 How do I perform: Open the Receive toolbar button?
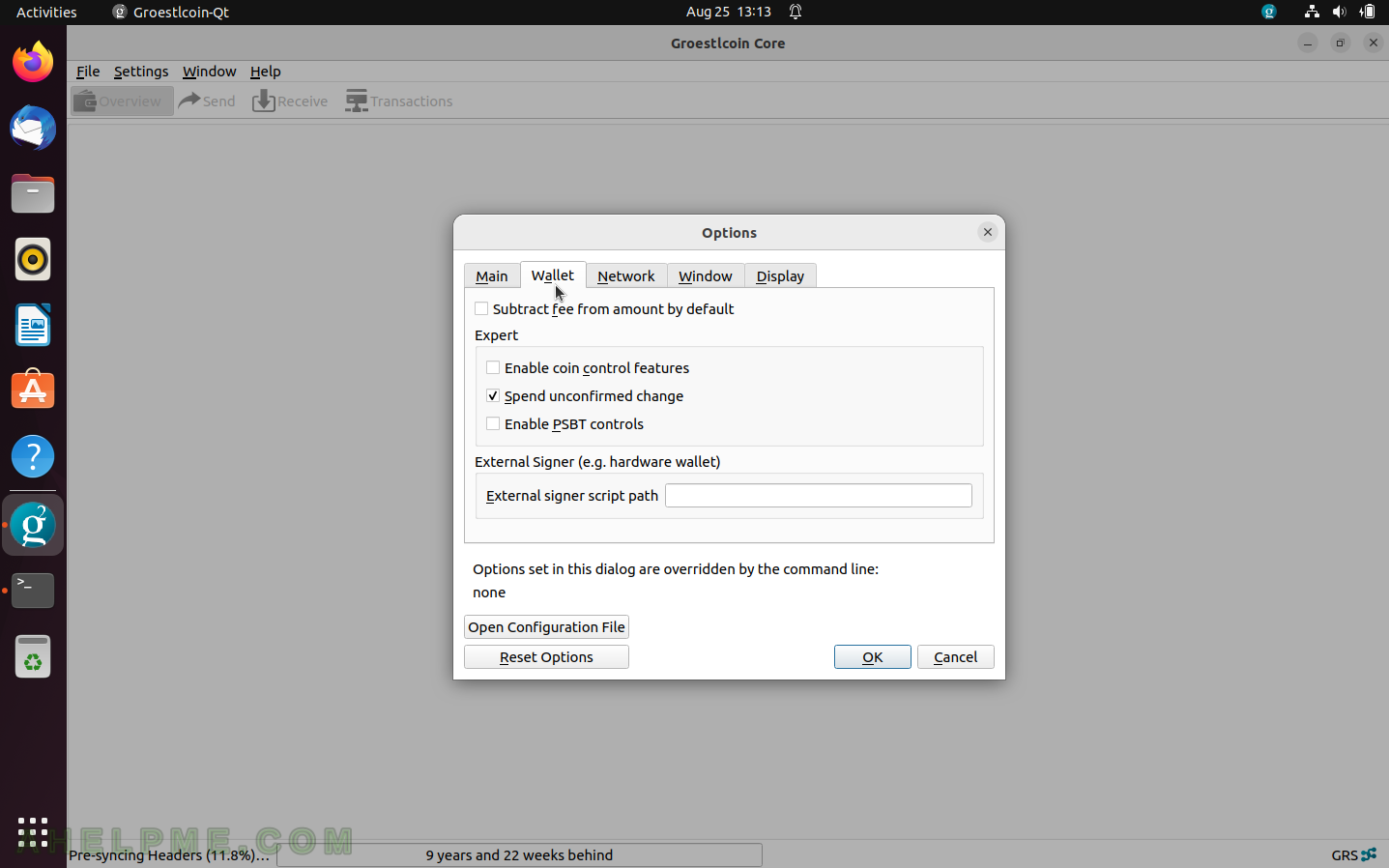[x=290, y=101]
